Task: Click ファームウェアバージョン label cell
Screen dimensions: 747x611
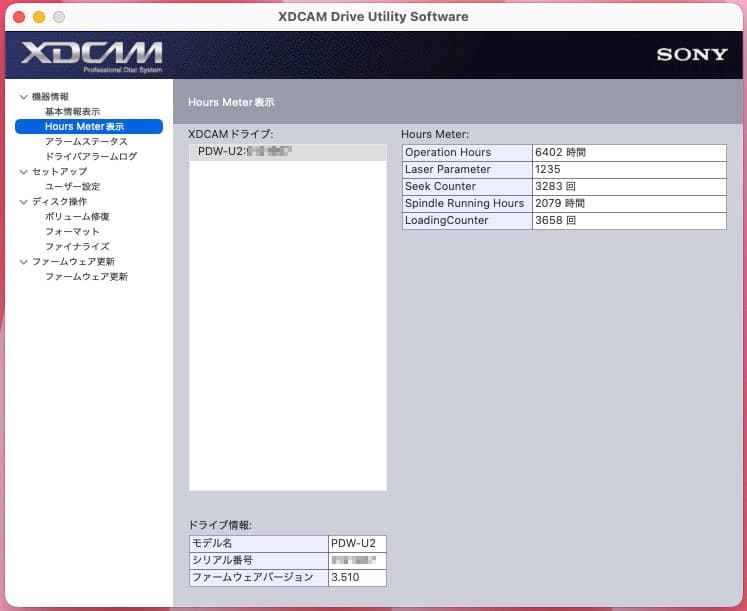Action: tap(259, 578)
